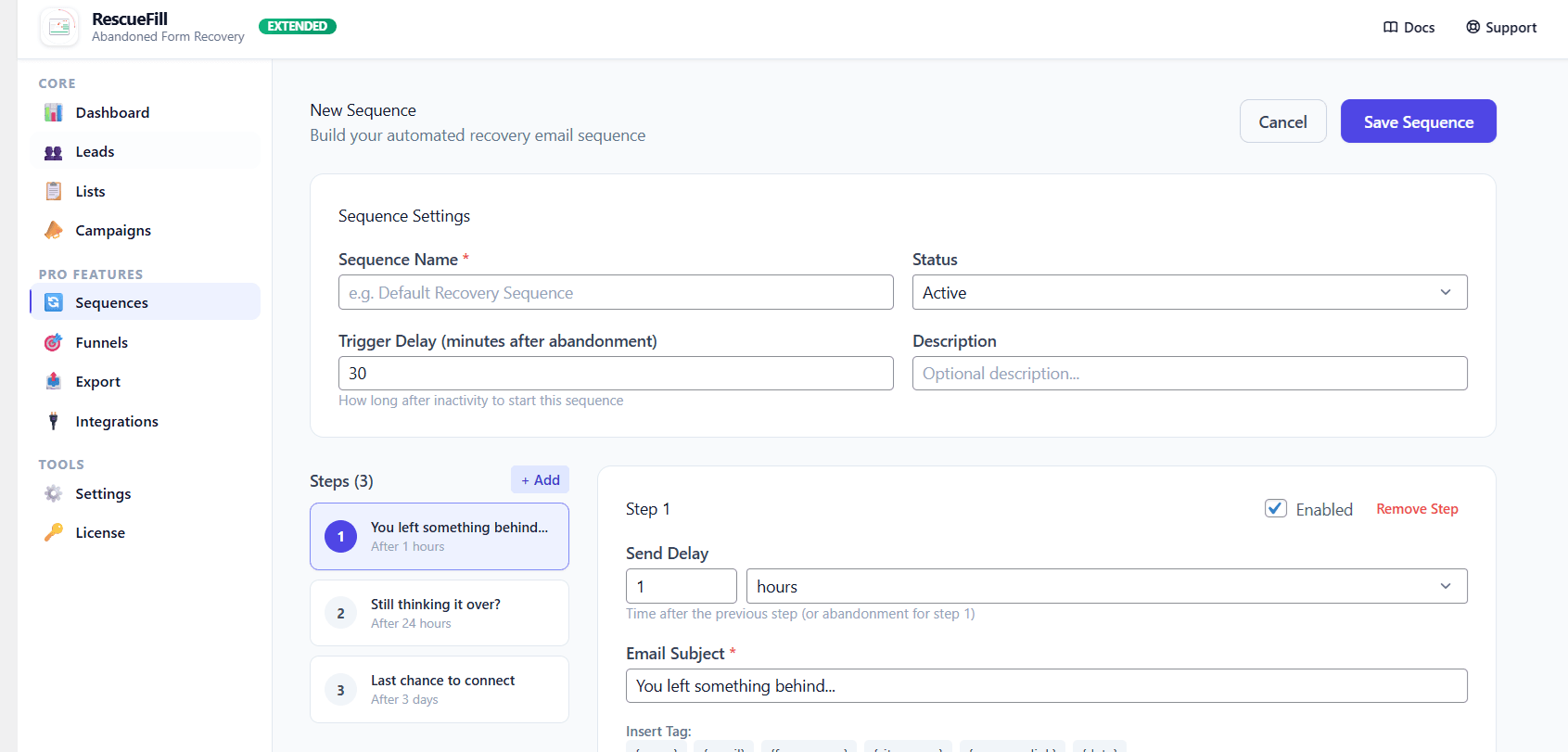
Task: Click the Lists clipboard icon
Action: tap(54, 191)
